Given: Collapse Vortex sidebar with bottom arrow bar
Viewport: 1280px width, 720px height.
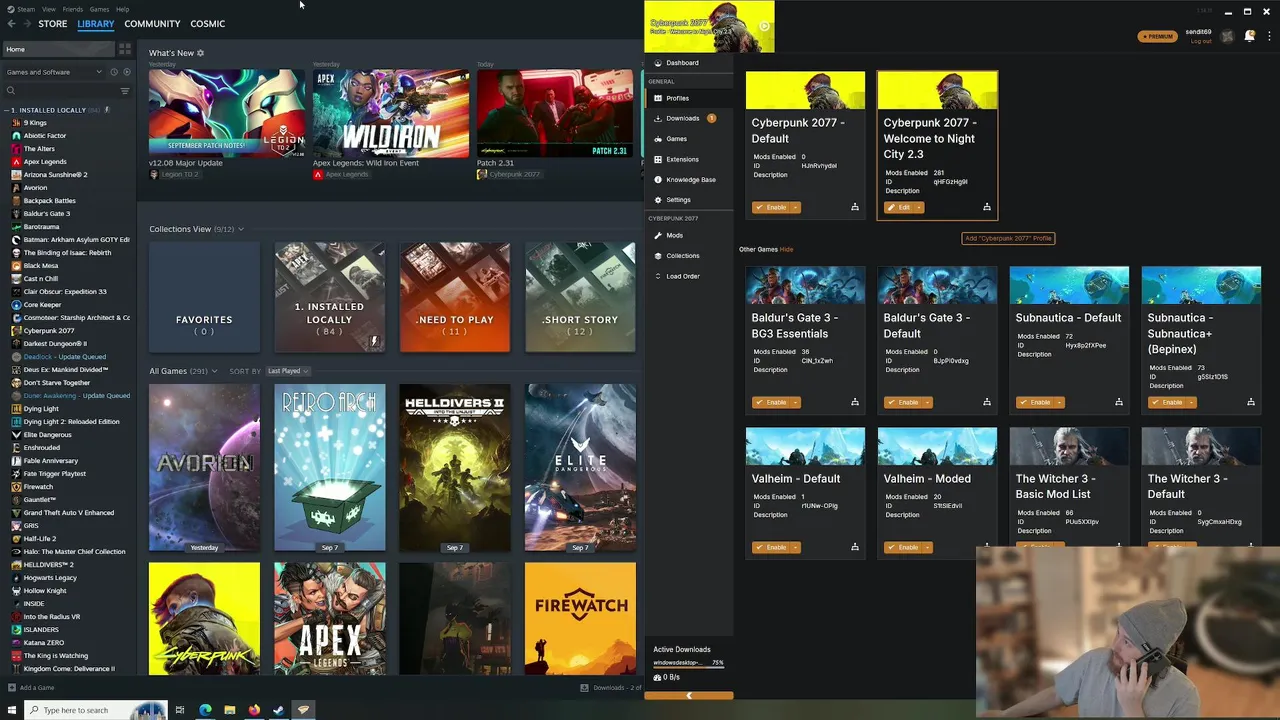Looking at the screenshot, I should [689, 695].
